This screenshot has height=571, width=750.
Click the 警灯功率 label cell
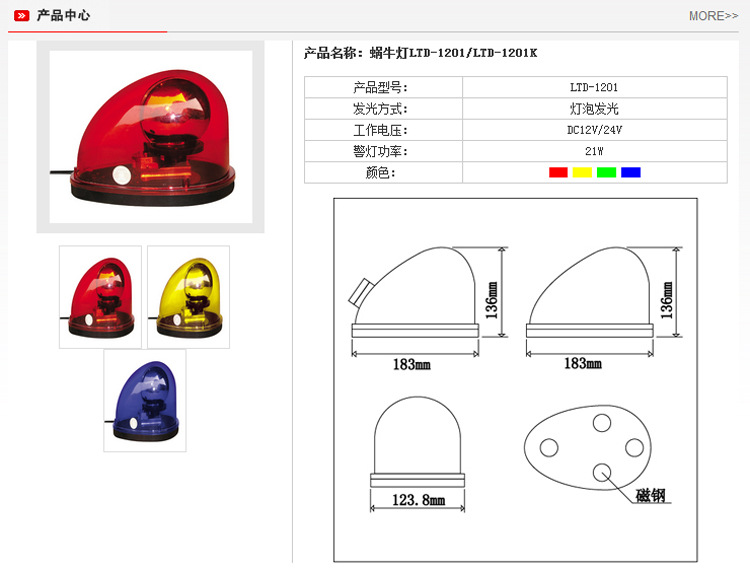point(384,151)
